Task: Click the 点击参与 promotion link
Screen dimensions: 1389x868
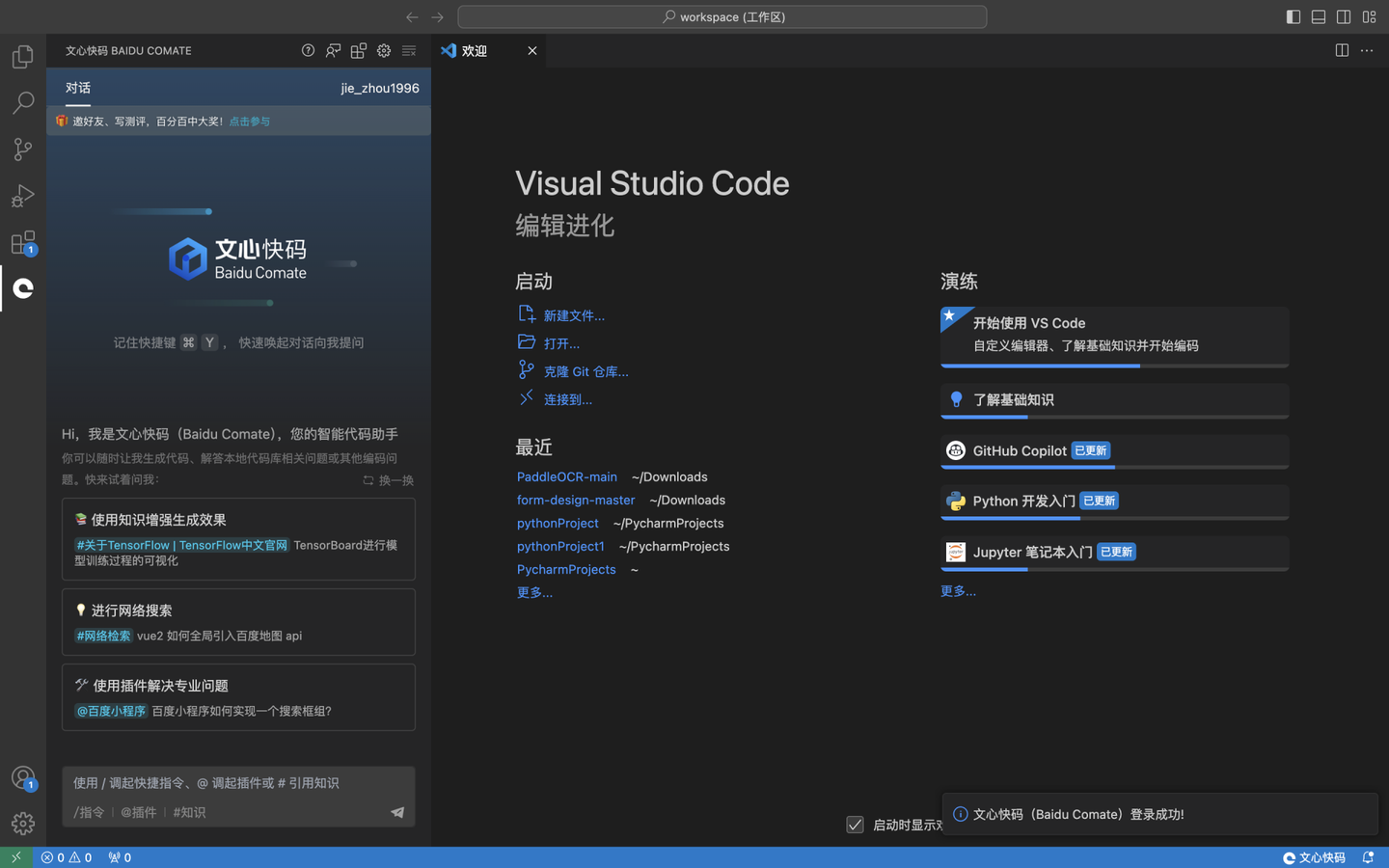Action: pos(249,122)
